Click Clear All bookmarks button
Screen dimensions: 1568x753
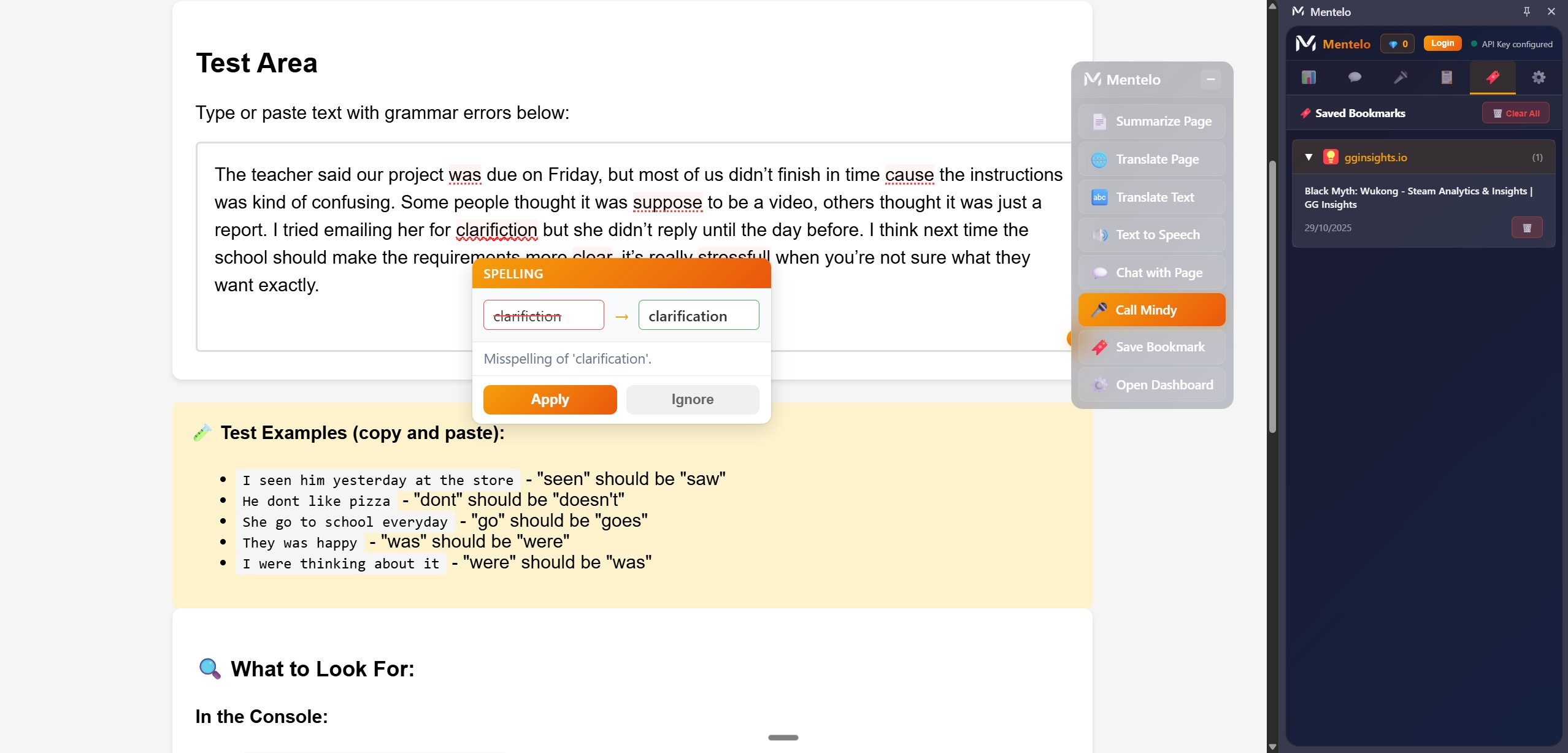coord(1515,113)
